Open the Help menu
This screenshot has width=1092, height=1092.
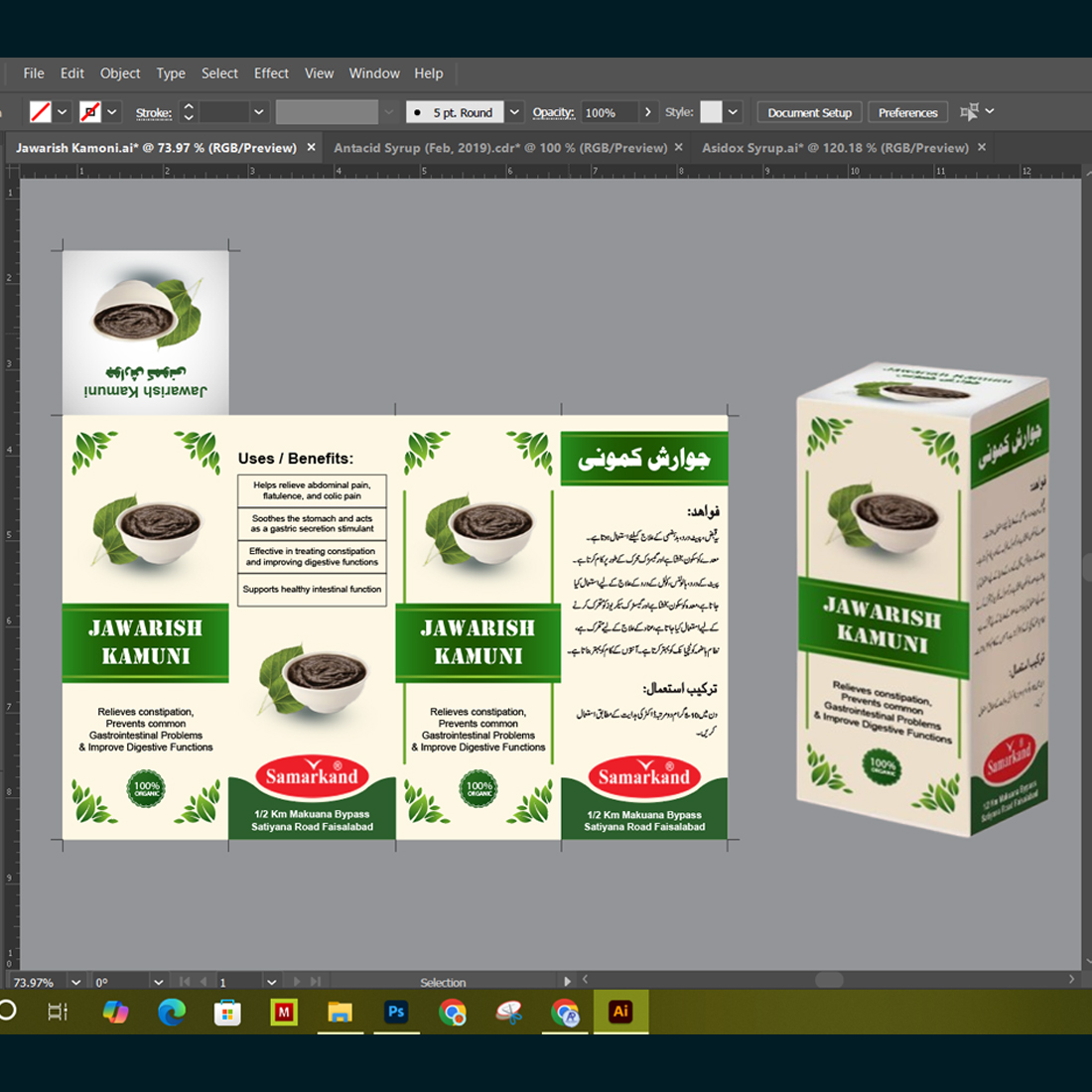click(x=428, y=73)
